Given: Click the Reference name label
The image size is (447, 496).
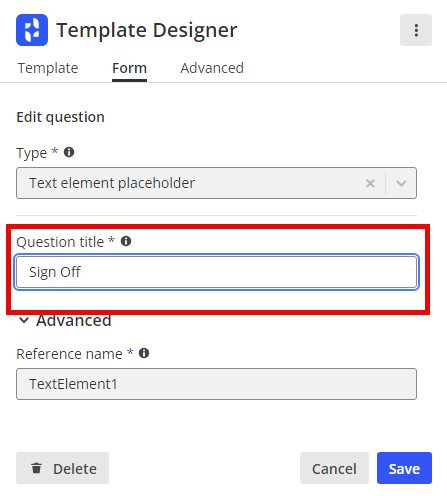Looking at the screenshot, I should 69,354.
